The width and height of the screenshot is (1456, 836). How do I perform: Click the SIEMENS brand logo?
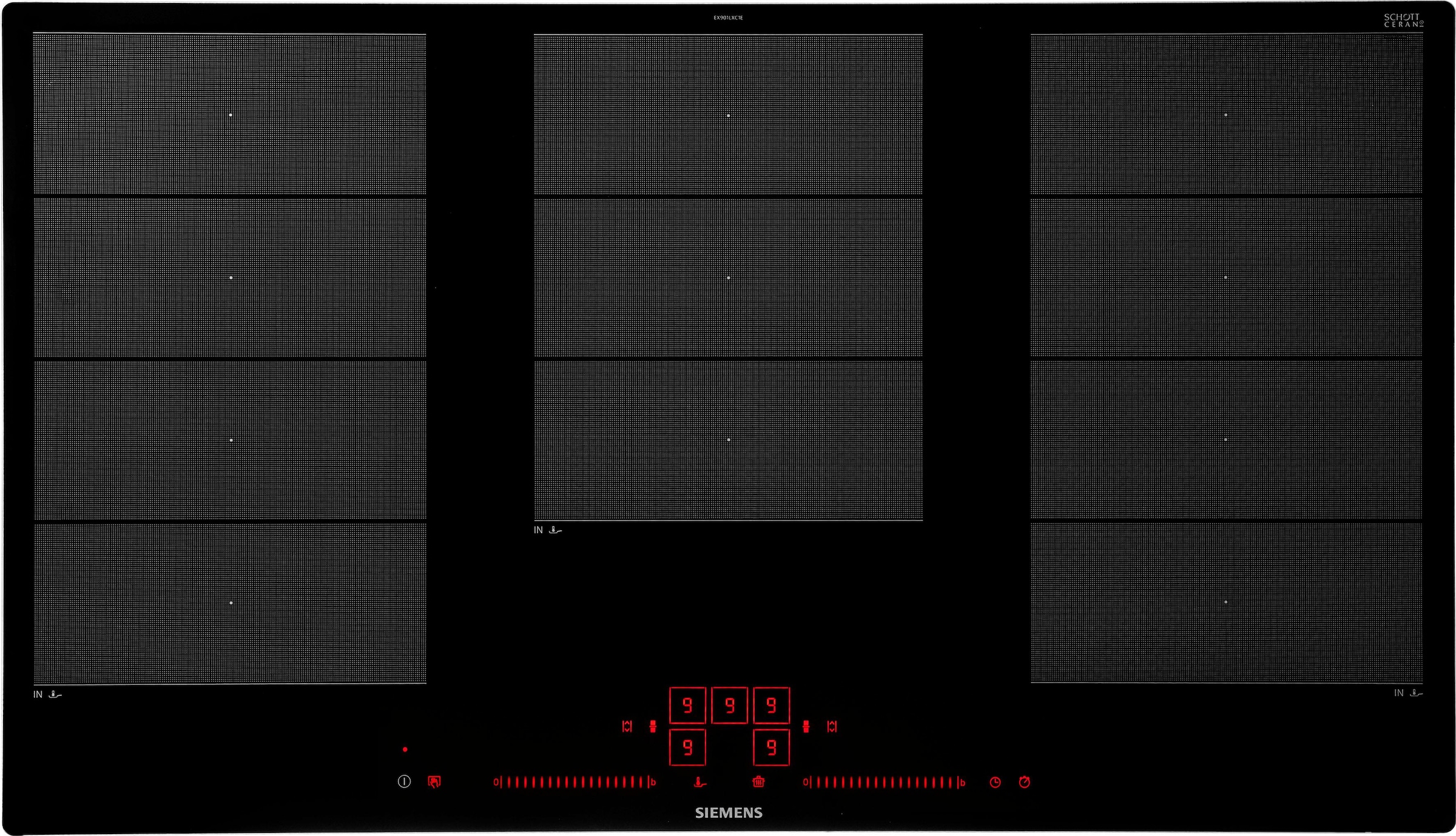pyautogui.click(x=729, y=813)
